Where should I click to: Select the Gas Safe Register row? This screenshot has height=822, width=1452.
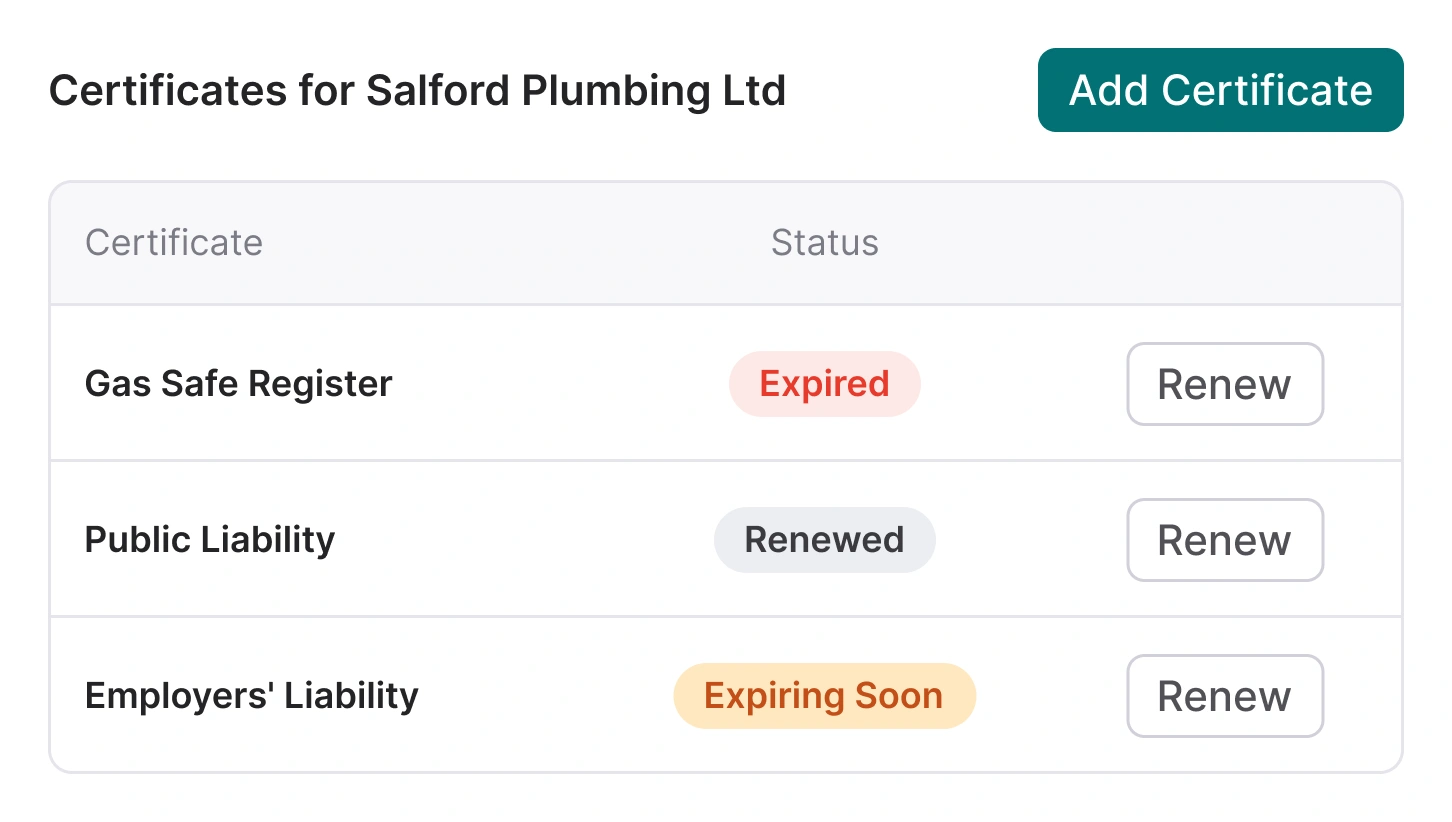pos(600,384)
